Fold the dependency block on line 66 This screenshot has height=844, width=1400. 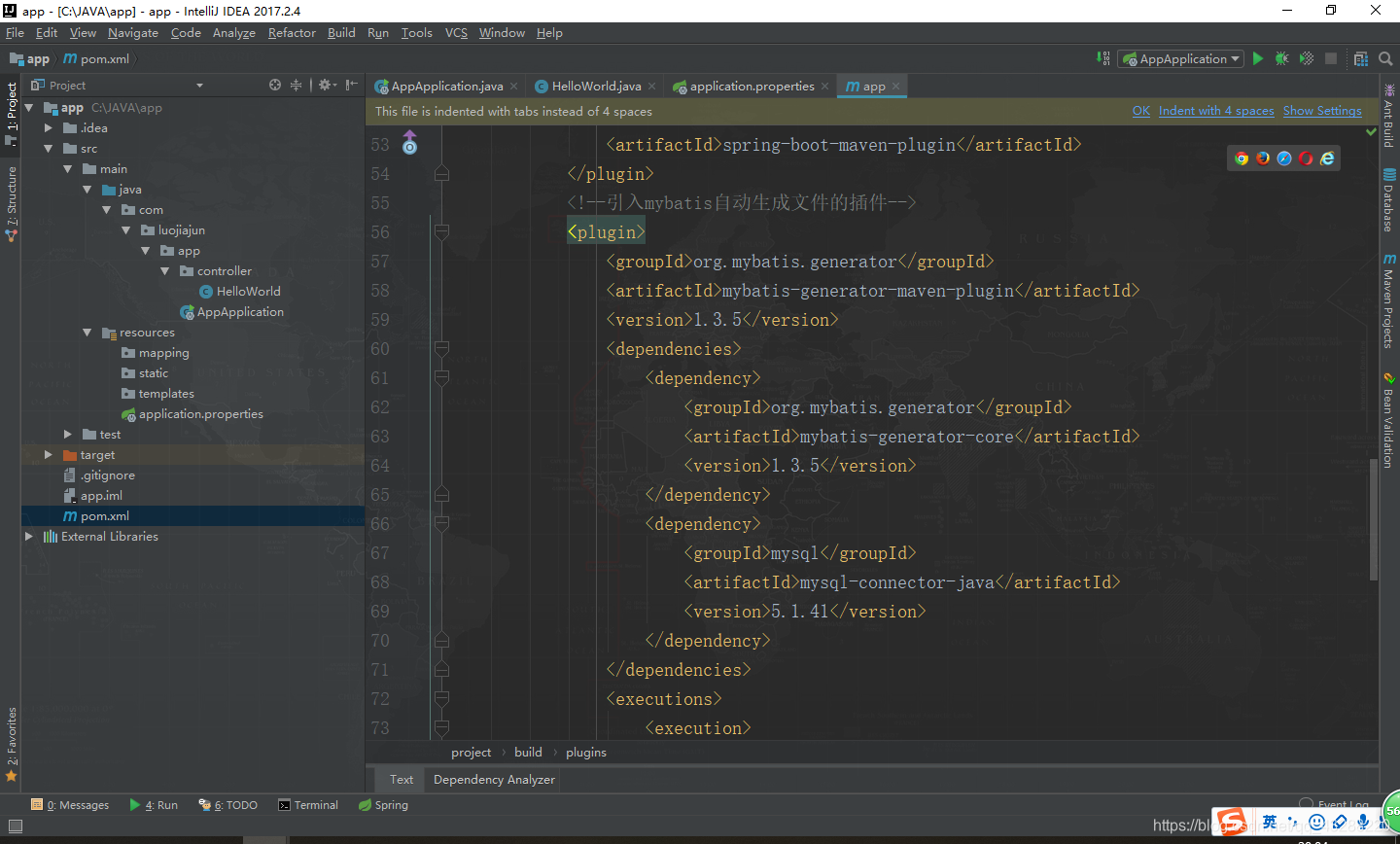[441, 523]
